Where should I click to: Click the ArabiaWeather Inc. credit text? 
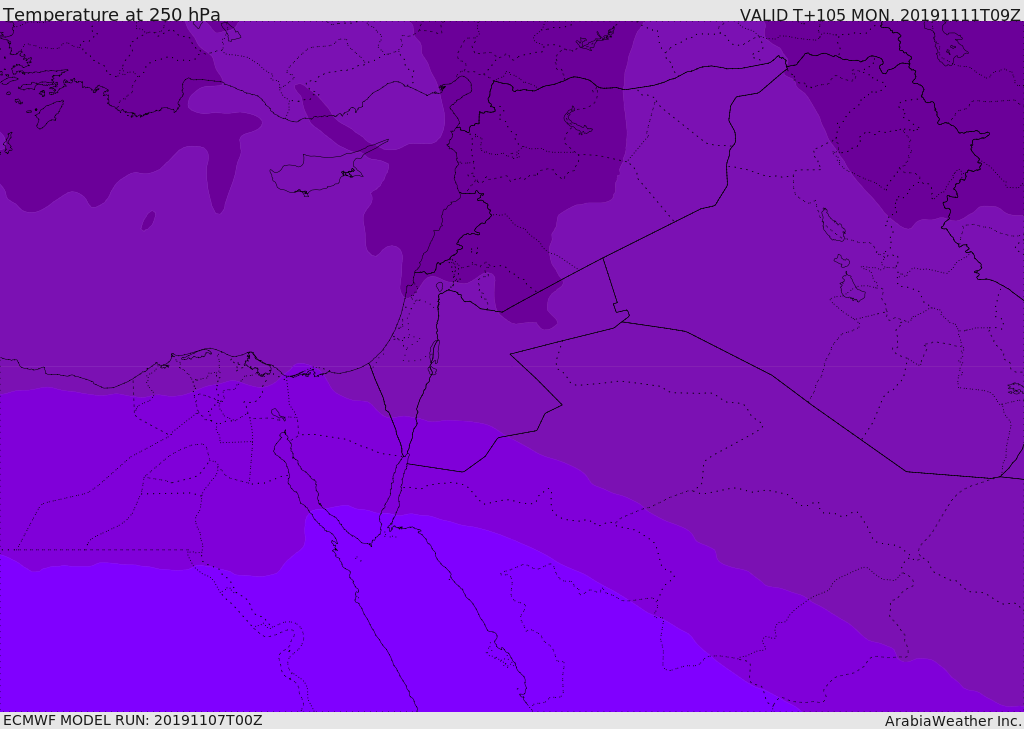(x=952, y=721)
